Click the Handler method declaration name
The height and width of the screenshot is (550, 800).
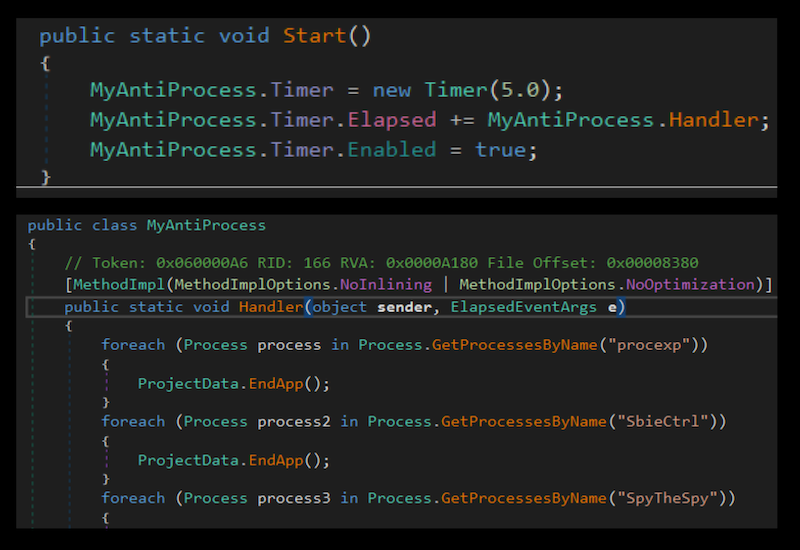coord(271,307)
